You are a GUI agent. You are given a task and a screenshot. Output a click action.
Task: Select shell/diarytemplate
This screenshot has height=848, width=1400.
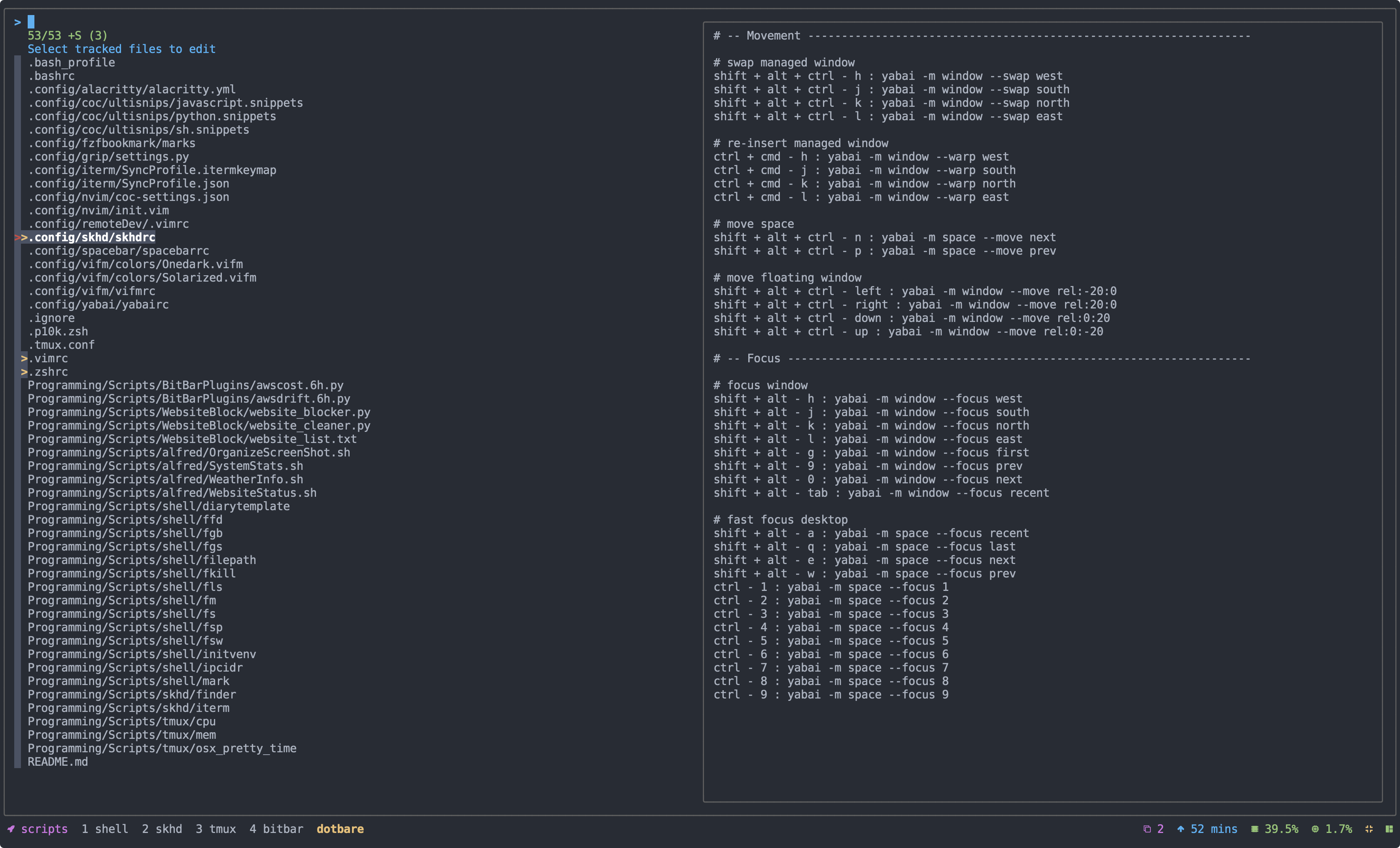(159, 506)
